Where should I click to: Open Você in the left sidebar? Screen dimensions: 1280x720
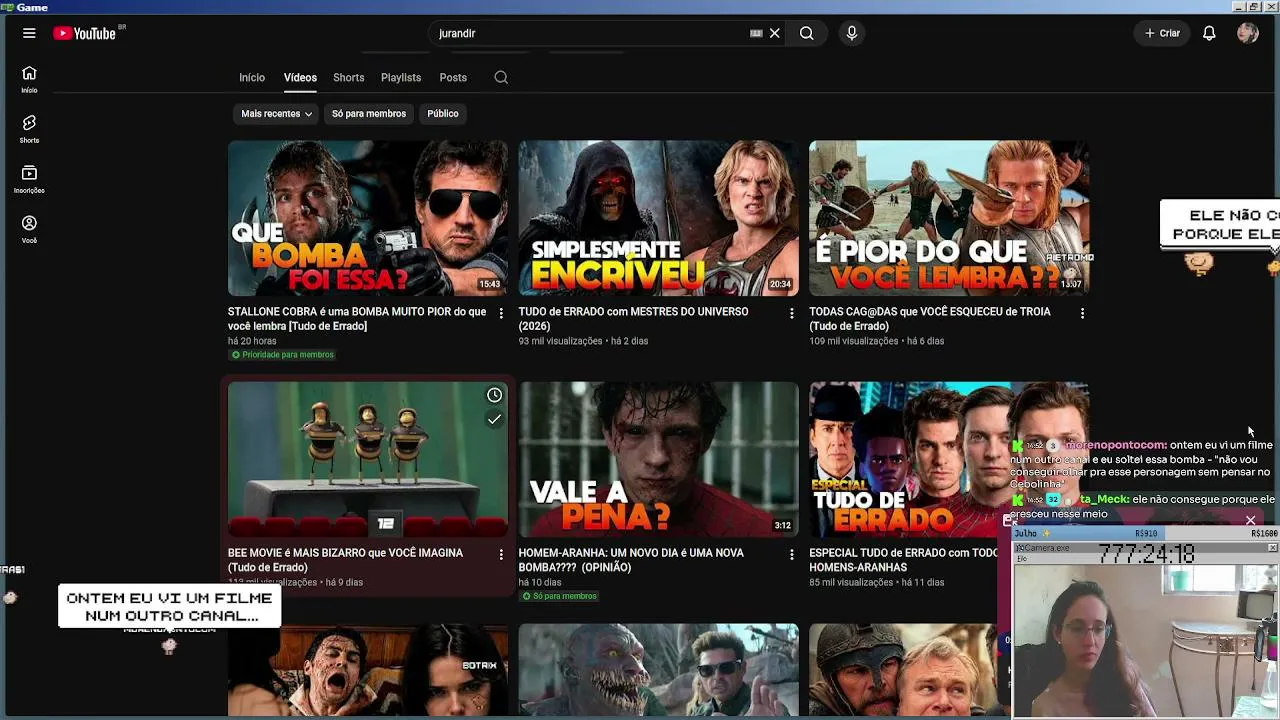(x=29, y=229)
